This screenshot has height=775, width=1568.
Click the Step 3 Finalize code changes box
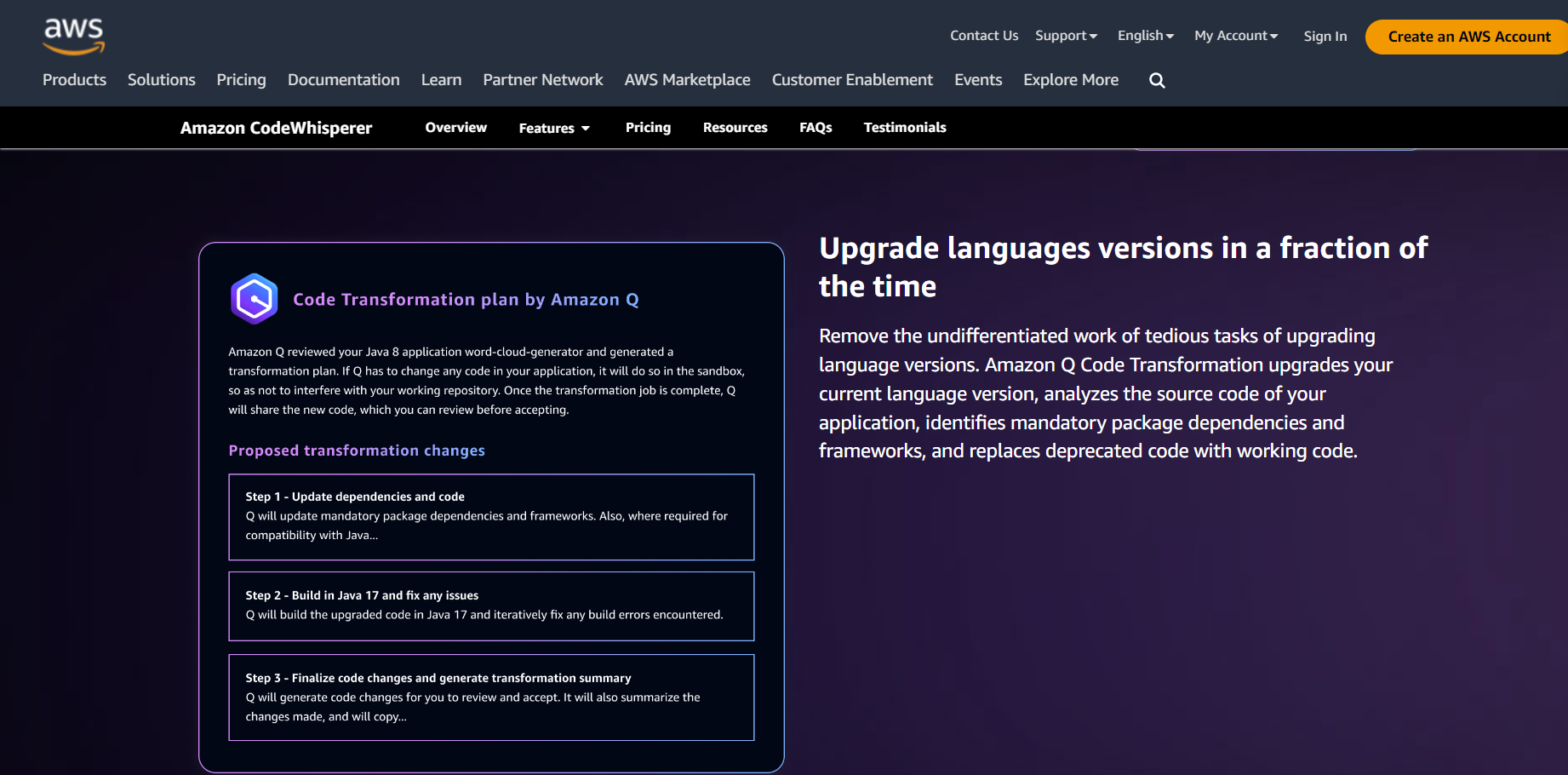(491, 697)
